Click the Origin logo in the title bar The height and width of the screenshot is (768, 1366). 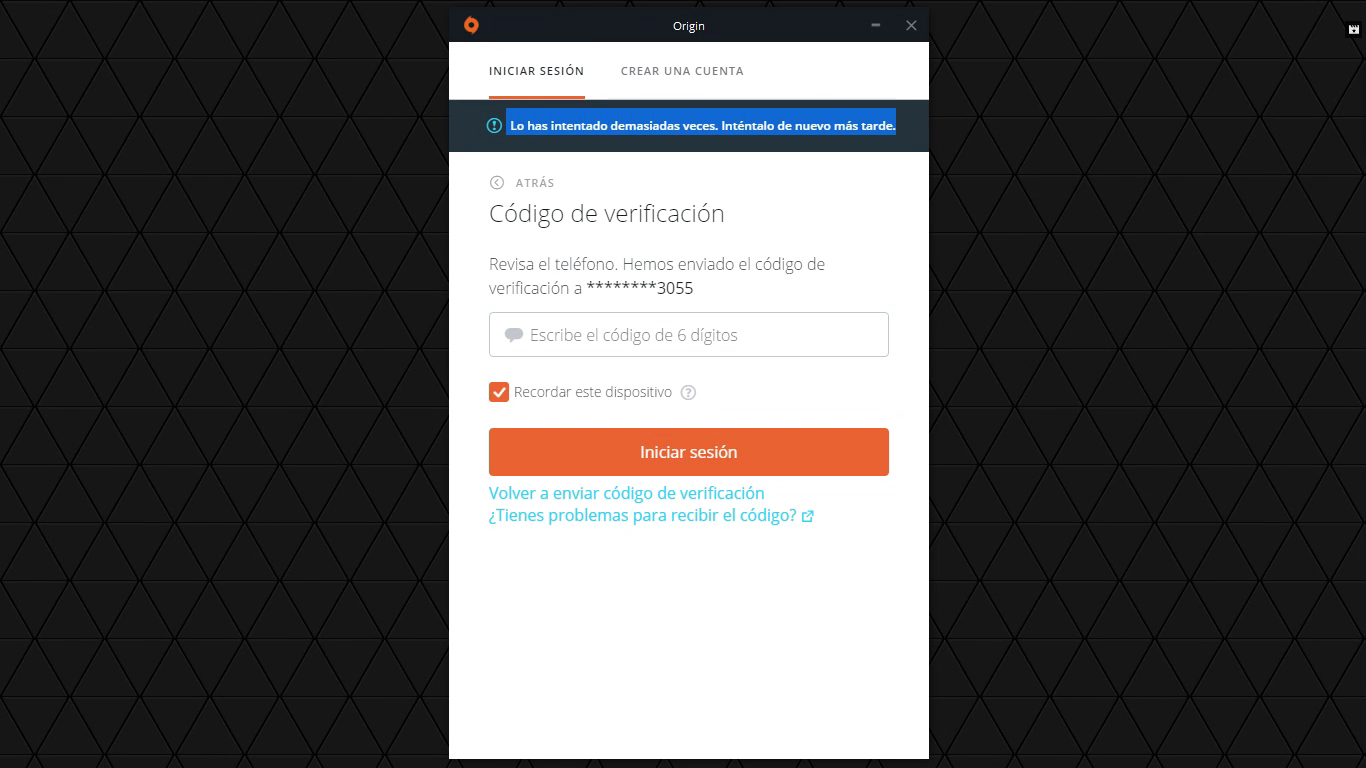(471, 25)
